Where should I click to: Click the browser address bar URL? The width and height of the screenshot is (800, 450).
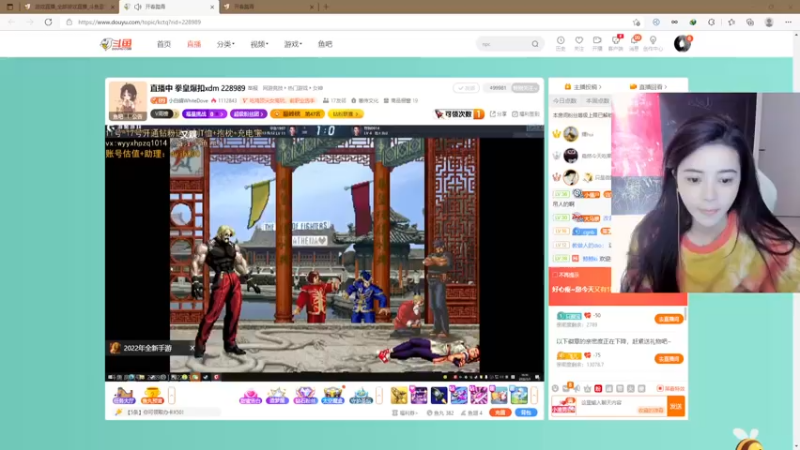[140, 22]
